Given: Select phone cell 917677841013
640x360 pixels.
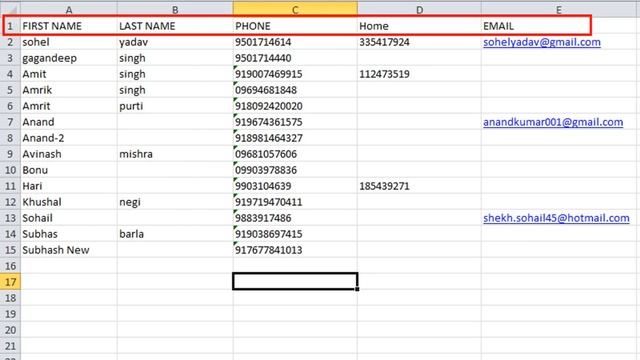Looking at the screenshot, I should tap(295, 250).
